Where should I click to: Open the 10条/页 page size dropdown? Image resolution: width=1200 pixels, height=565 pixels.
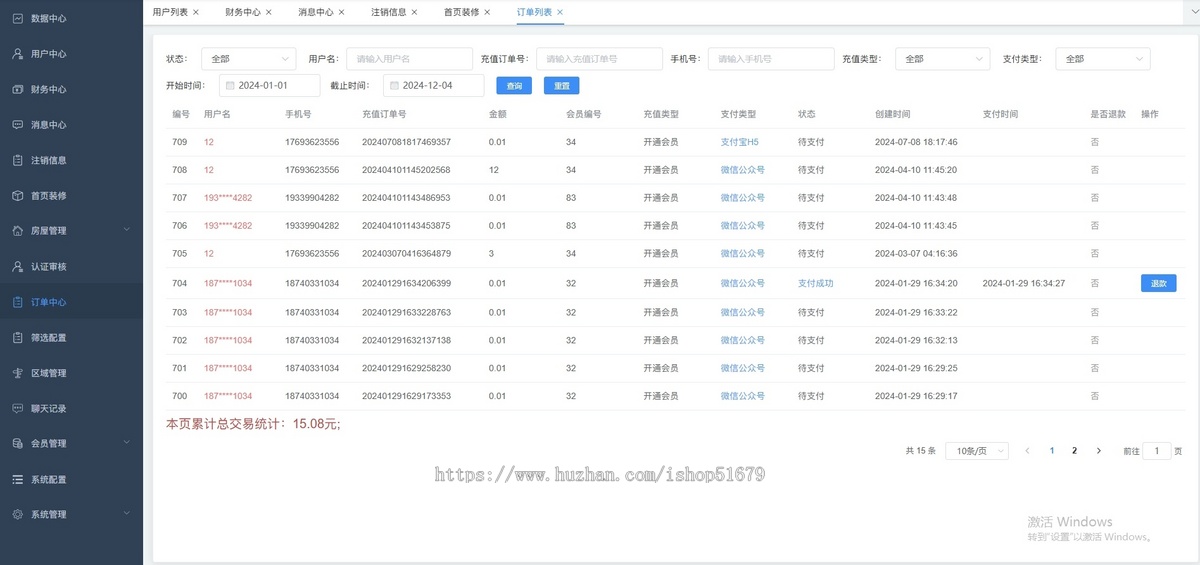(977, 451)
